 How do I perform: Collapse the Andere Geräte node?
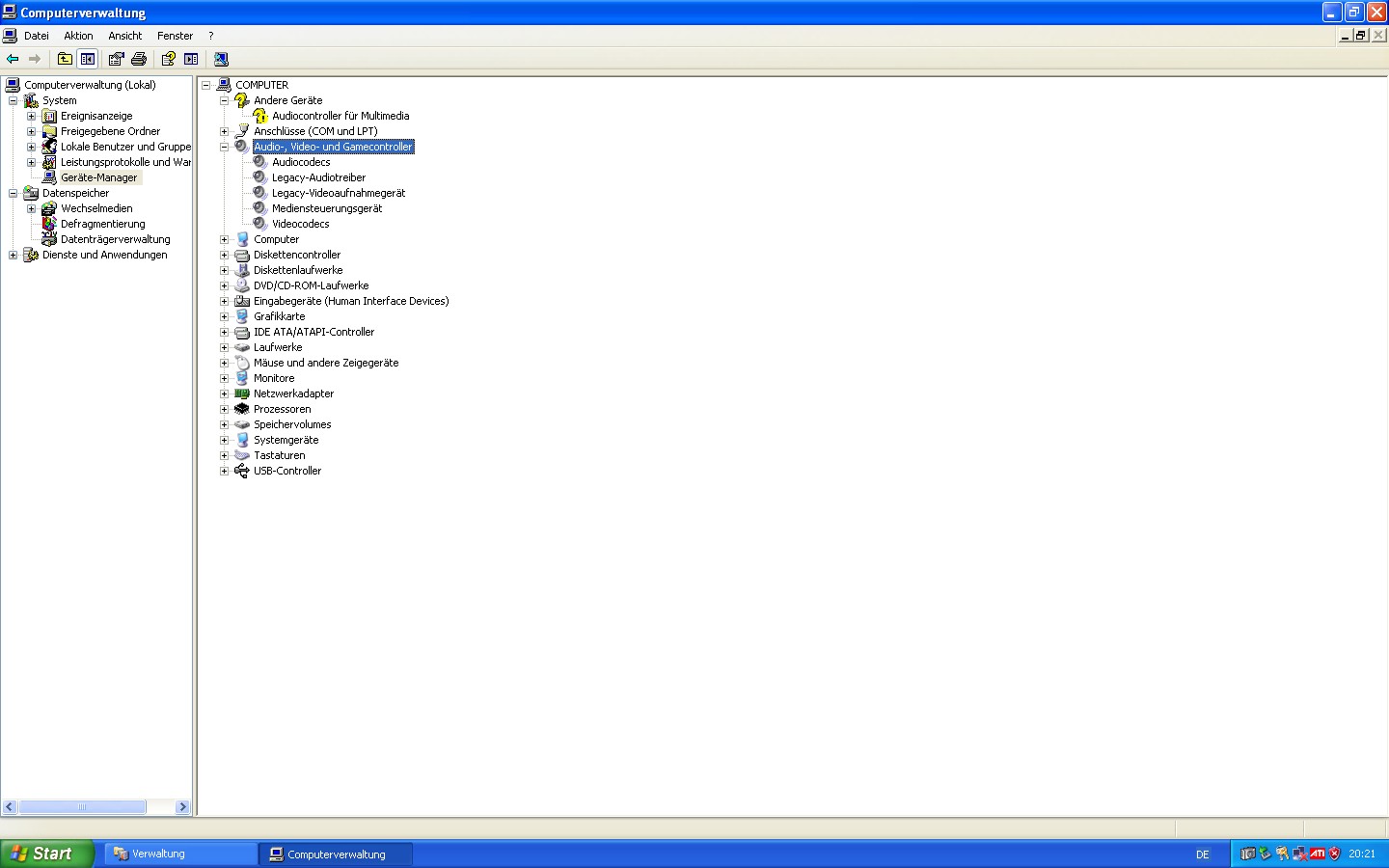[x=225, y=100]
